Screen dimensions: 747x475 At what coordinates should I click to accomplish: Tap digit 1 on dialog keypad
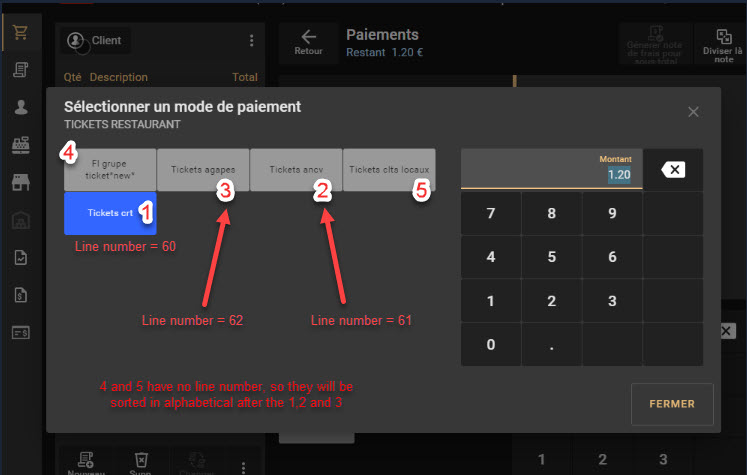[491, 301]
